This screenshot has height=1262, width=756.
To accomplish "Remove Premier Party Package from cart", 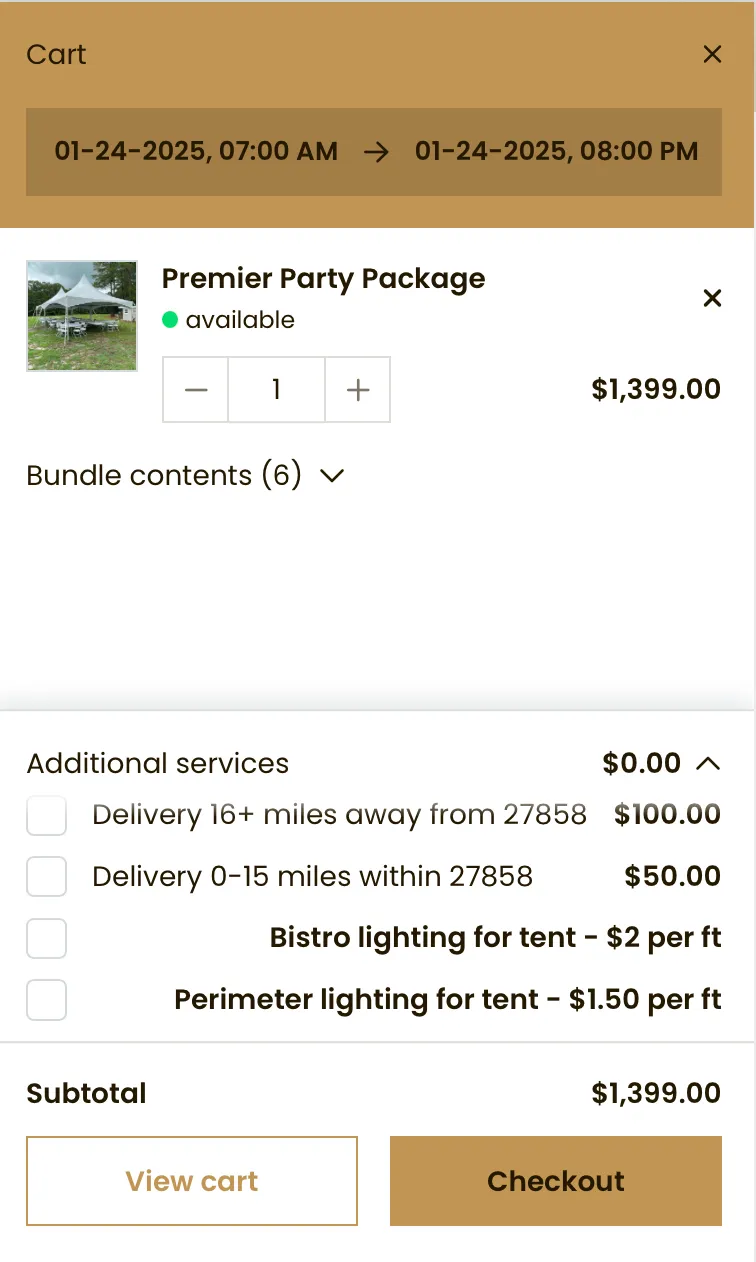I will click(712, 298).
